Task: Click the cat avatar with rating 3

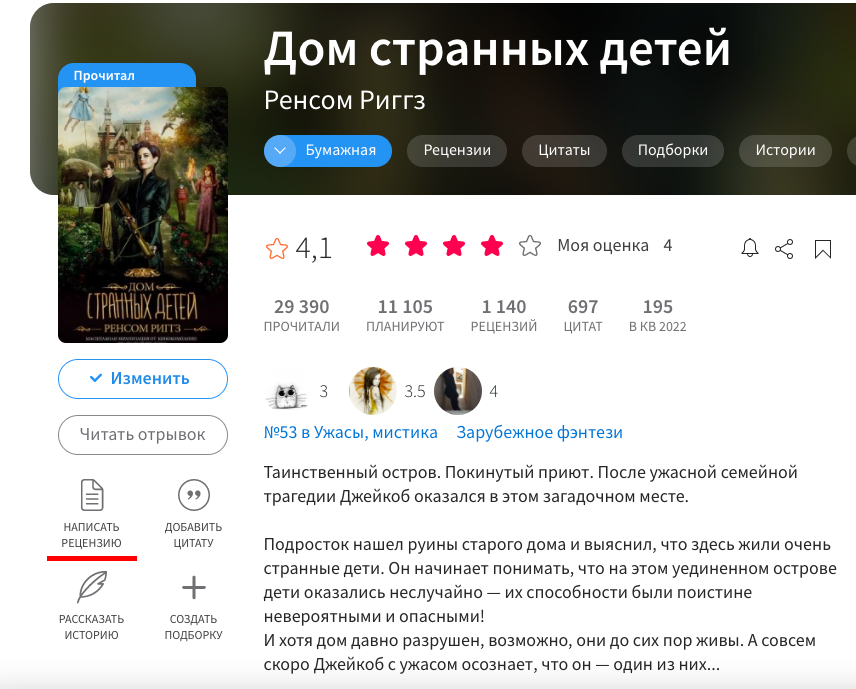Action: (288, 391)
